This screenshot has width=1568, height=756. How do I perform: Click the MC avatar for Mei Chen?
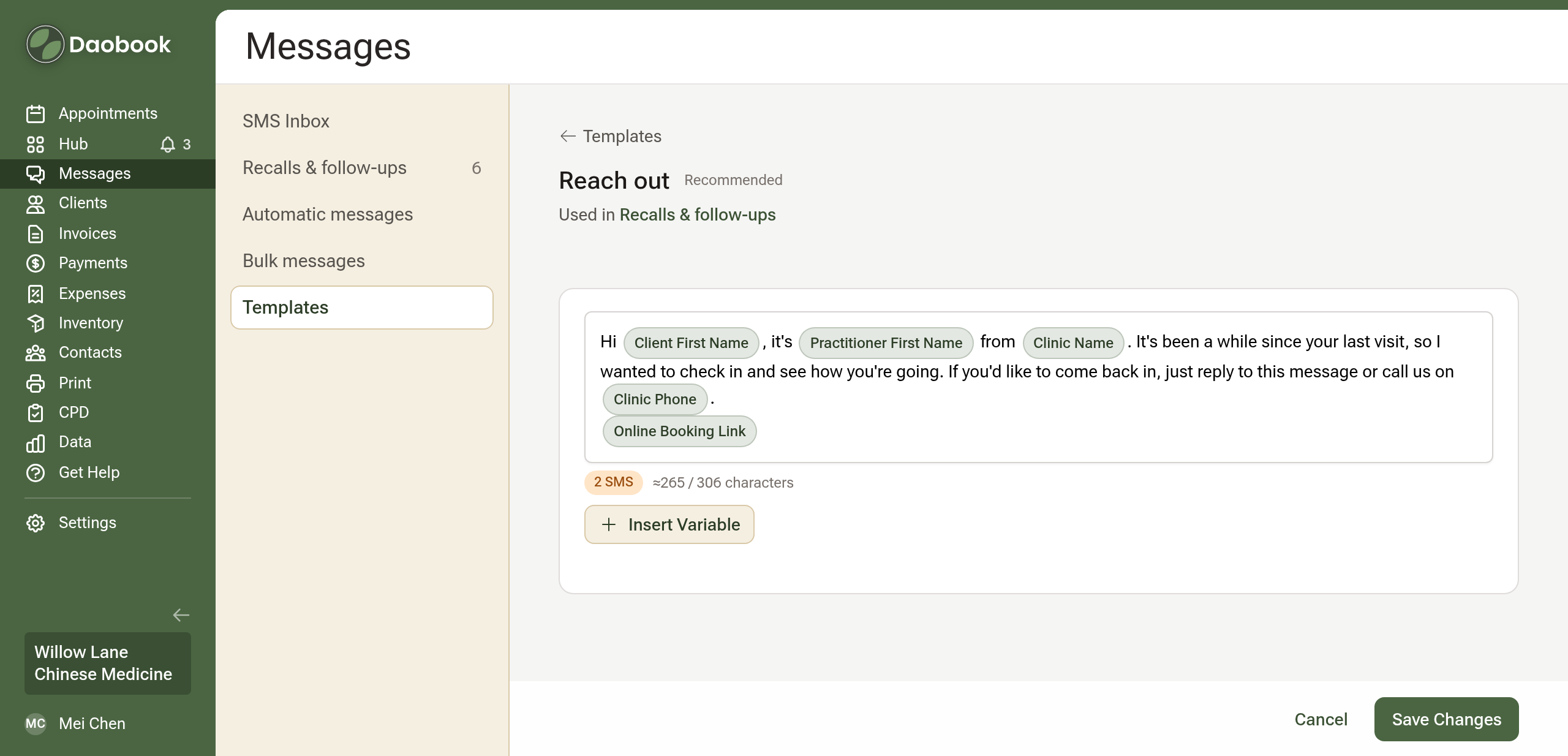[x=36, y=724]
